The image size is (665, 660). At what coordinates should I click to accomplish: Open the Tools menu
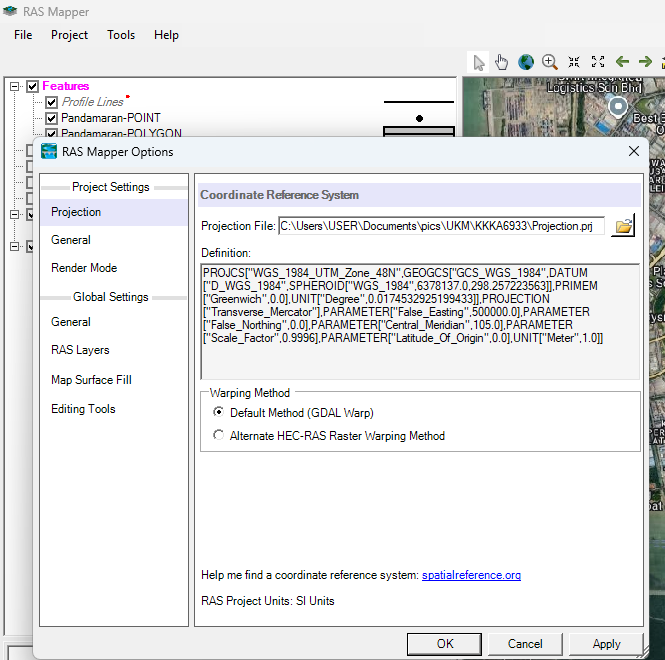121,35
